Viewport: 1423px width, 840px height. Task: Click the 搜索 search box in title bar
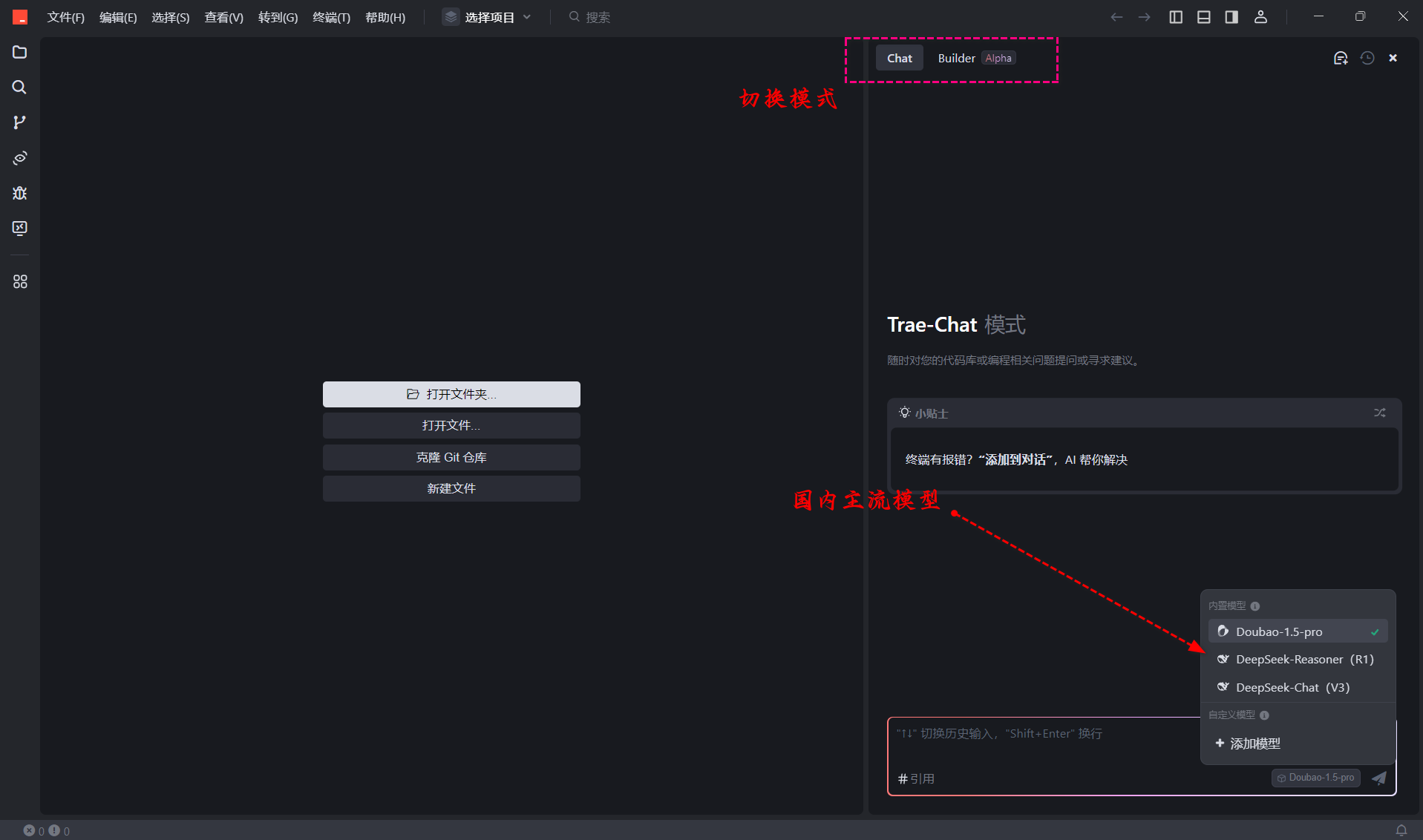tap(590, 17)
